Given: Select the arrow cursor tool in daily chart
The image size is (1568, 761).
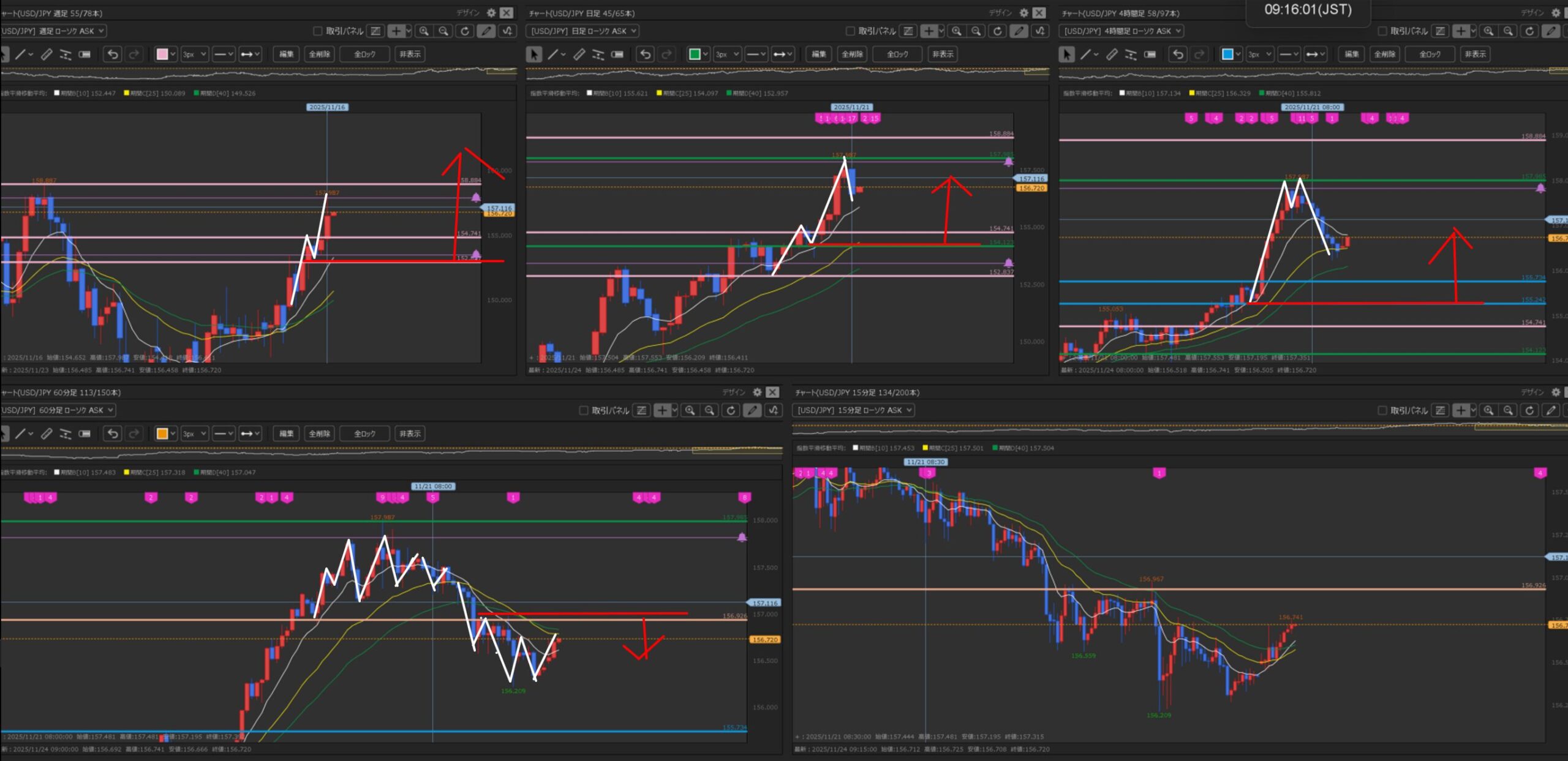Looking at the screenshot, I should [533, 54].
